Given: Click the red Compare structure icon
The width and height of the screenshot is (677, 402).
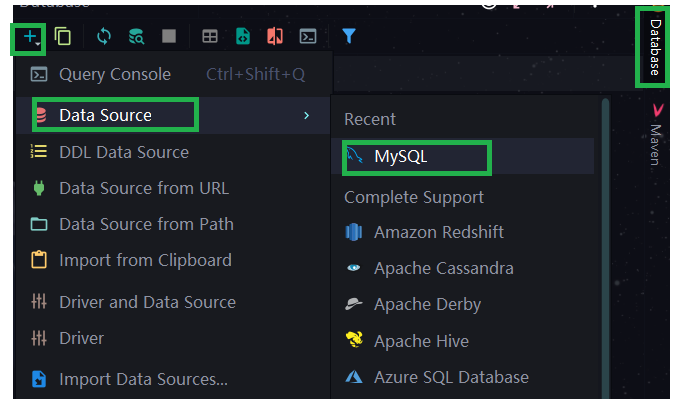Looking at the screenshot, I should 275,36.
